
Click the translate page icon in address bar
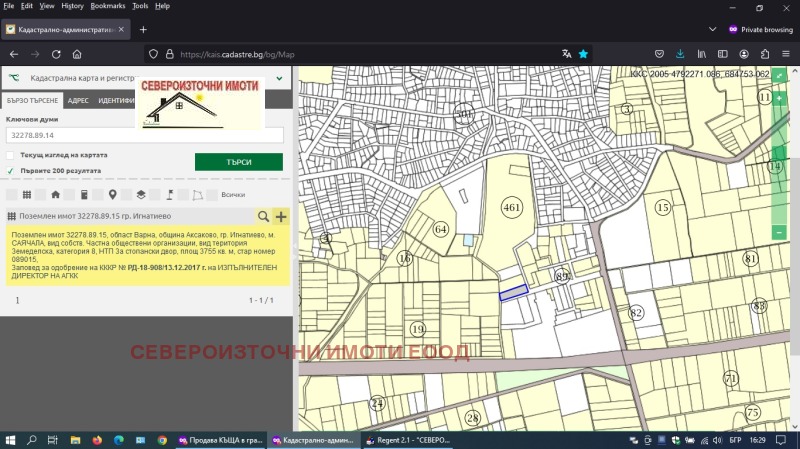pos(566,53)
